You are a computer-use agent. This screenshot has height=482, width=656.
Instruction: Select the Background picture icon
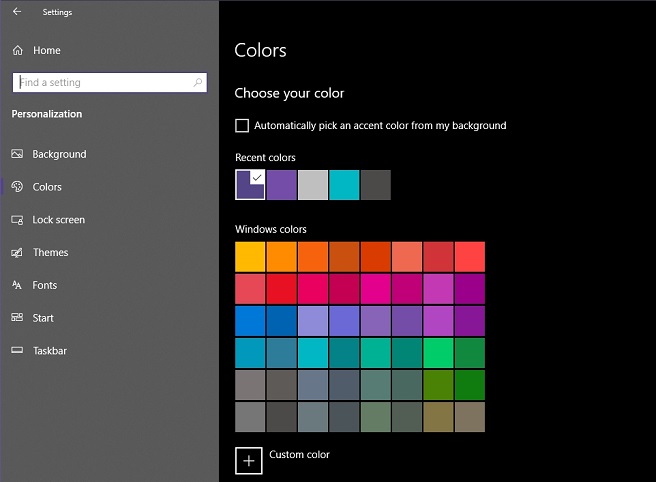point(17,154)
